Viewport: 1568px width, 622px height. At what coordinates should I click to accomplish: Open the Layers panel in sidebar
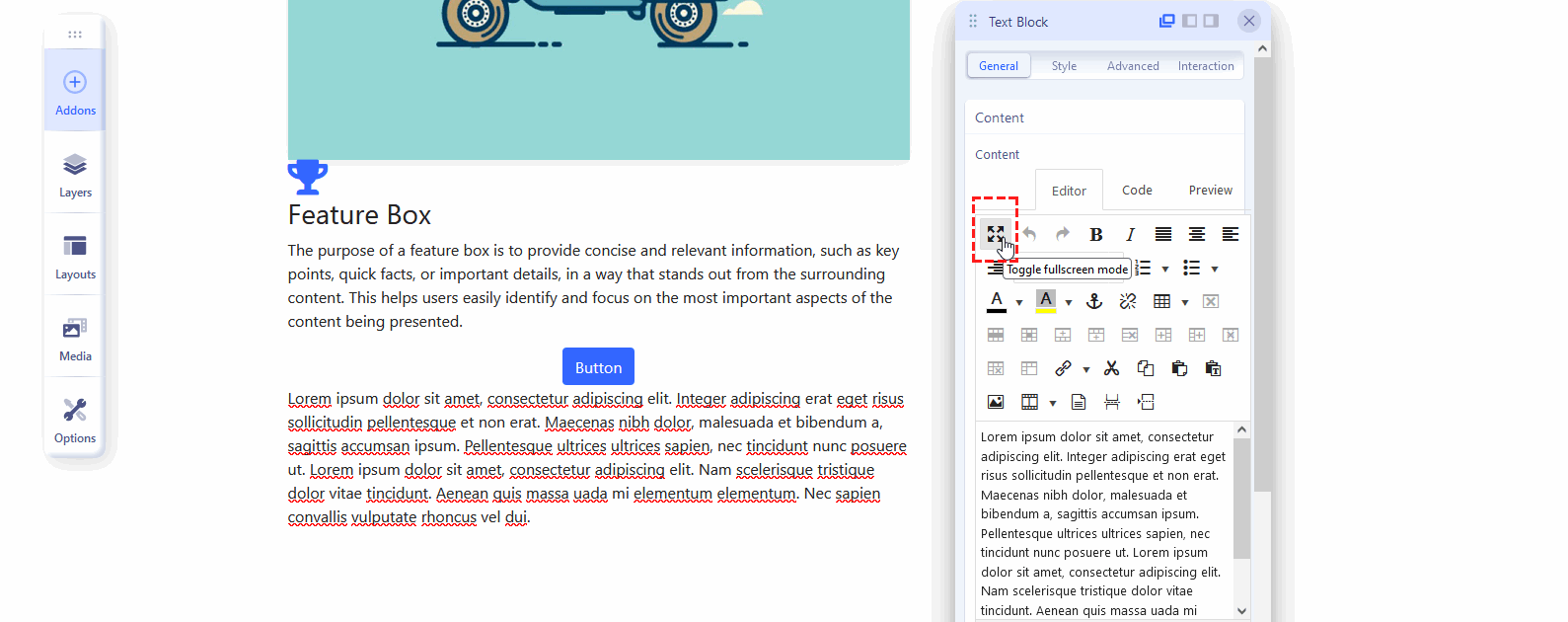(75, 175)
